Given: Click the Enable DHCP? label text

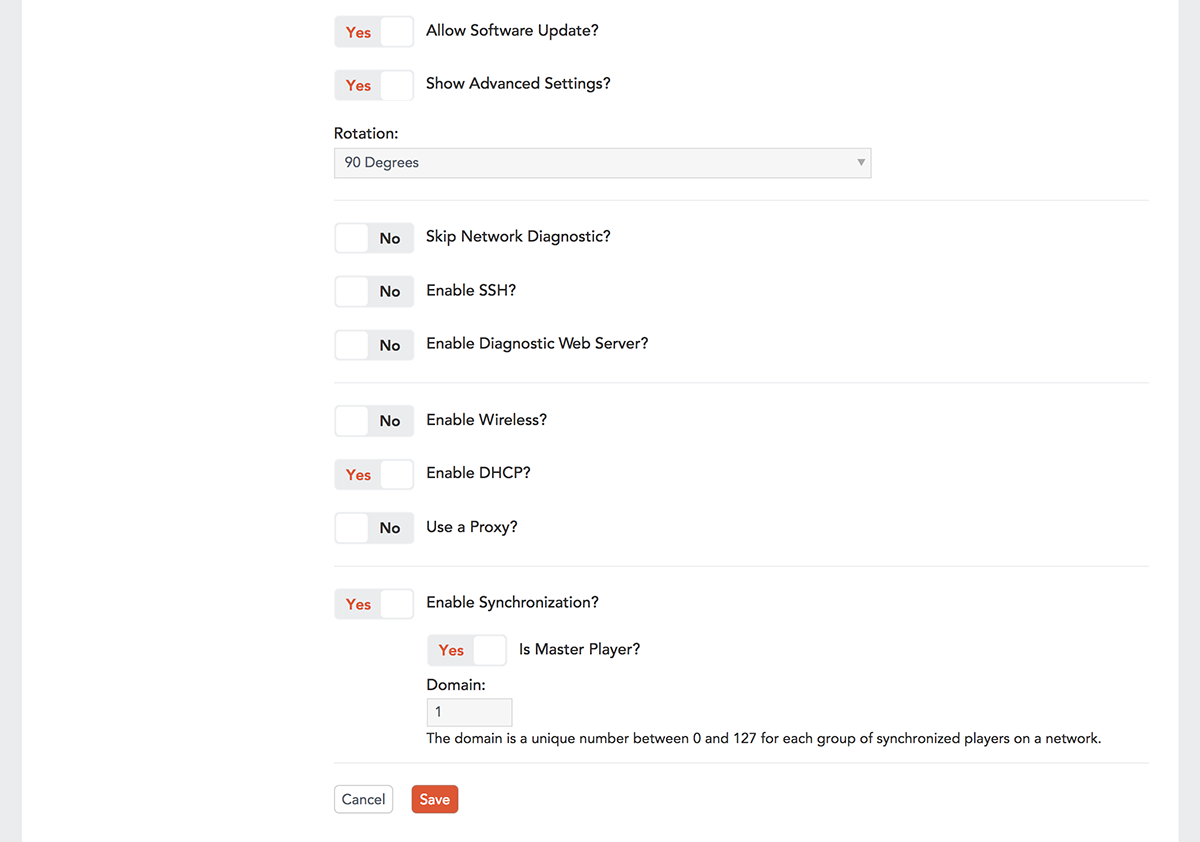Looking at the screenshot, I should pyautogui.click(x=478, y=473).
